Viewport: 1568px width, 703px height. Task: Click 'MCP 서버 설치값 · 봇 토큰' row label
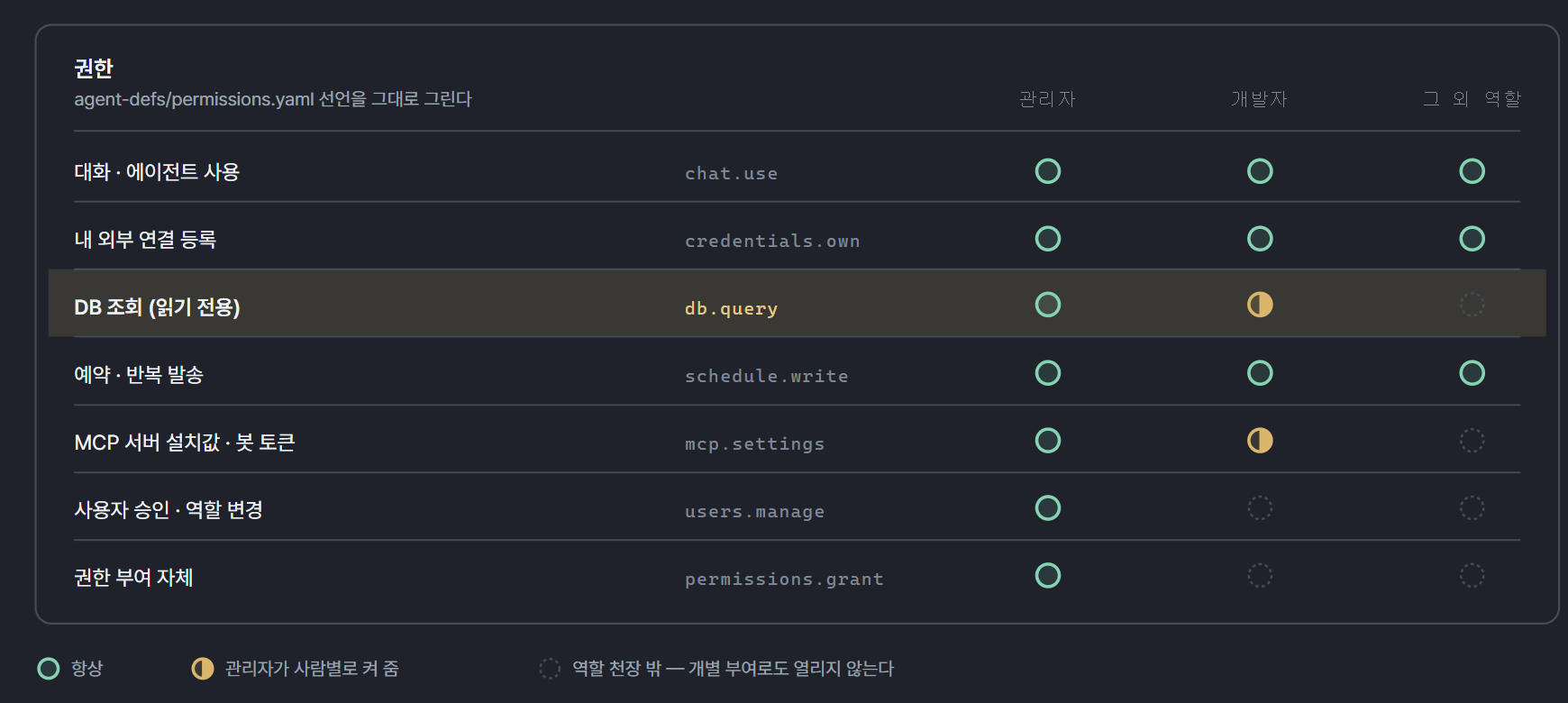pyautogui.click(x=185, y=443)
